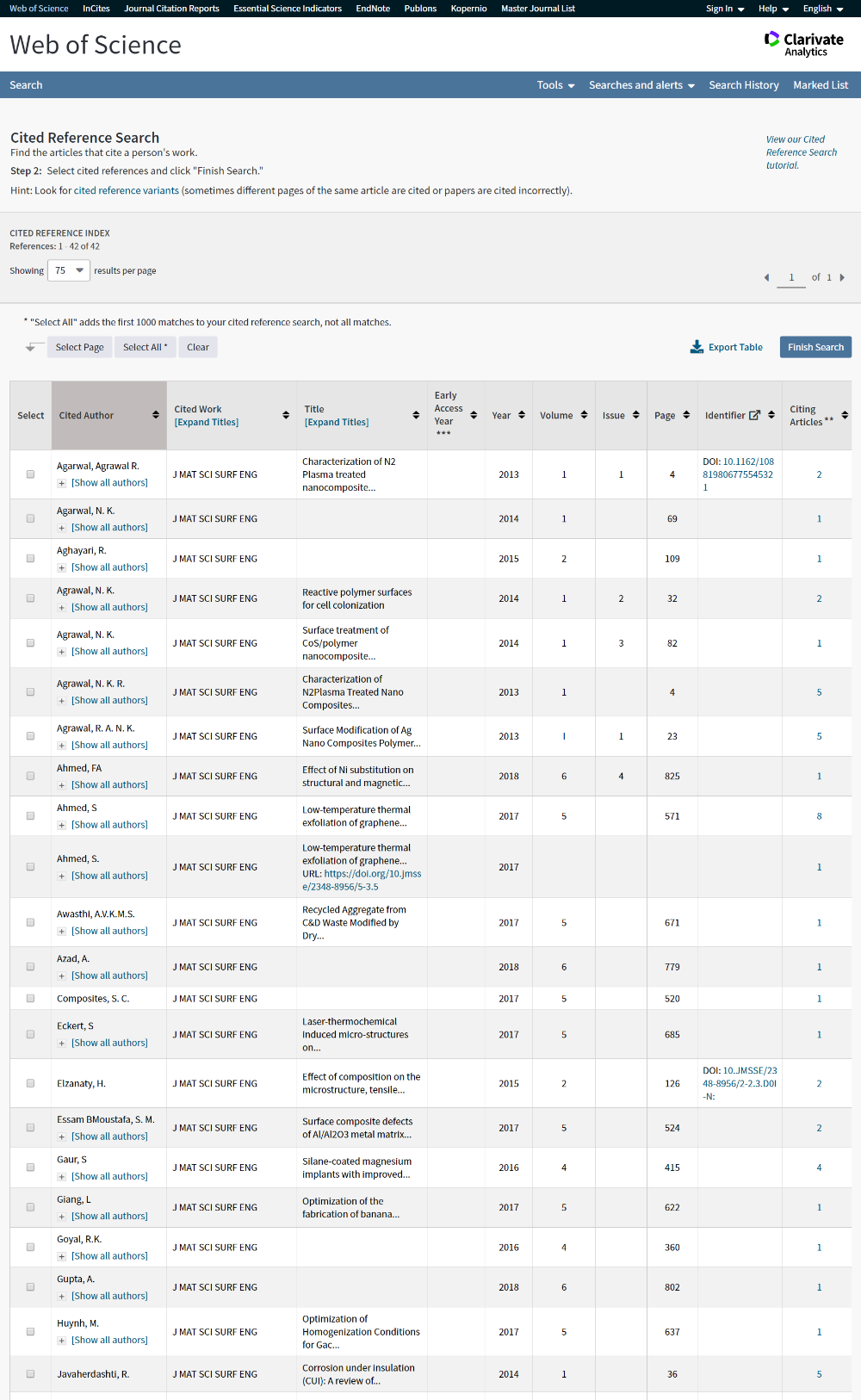Sort table by Year arrows
Viewport: 861px width, 1400px height.
[522, 415]
